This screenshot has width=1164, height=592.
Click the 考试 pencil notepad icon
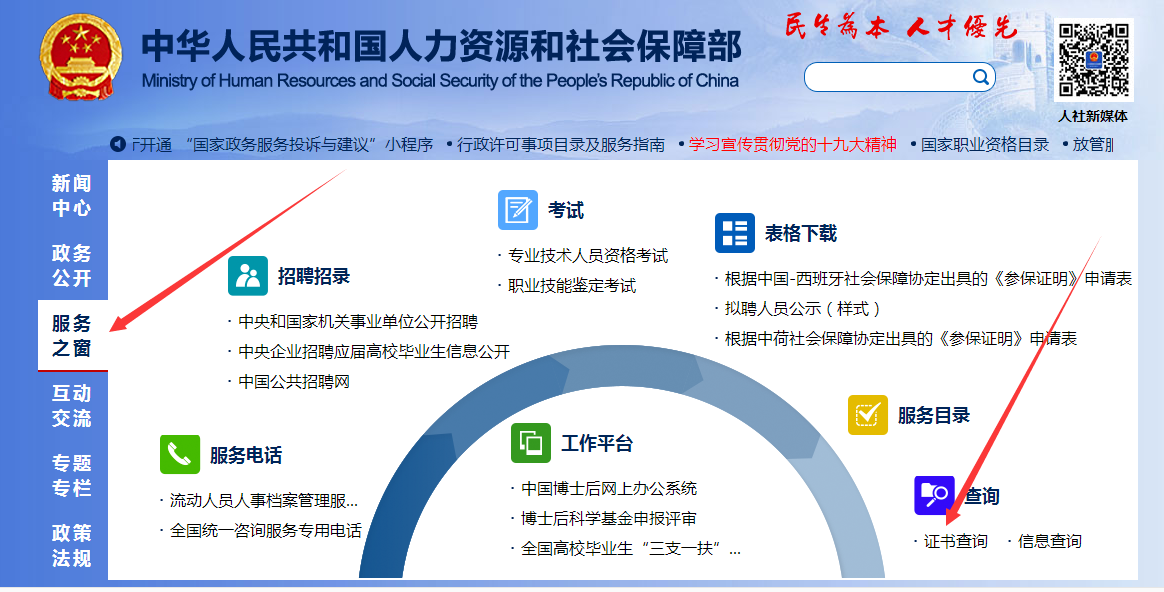click(518, 210)
